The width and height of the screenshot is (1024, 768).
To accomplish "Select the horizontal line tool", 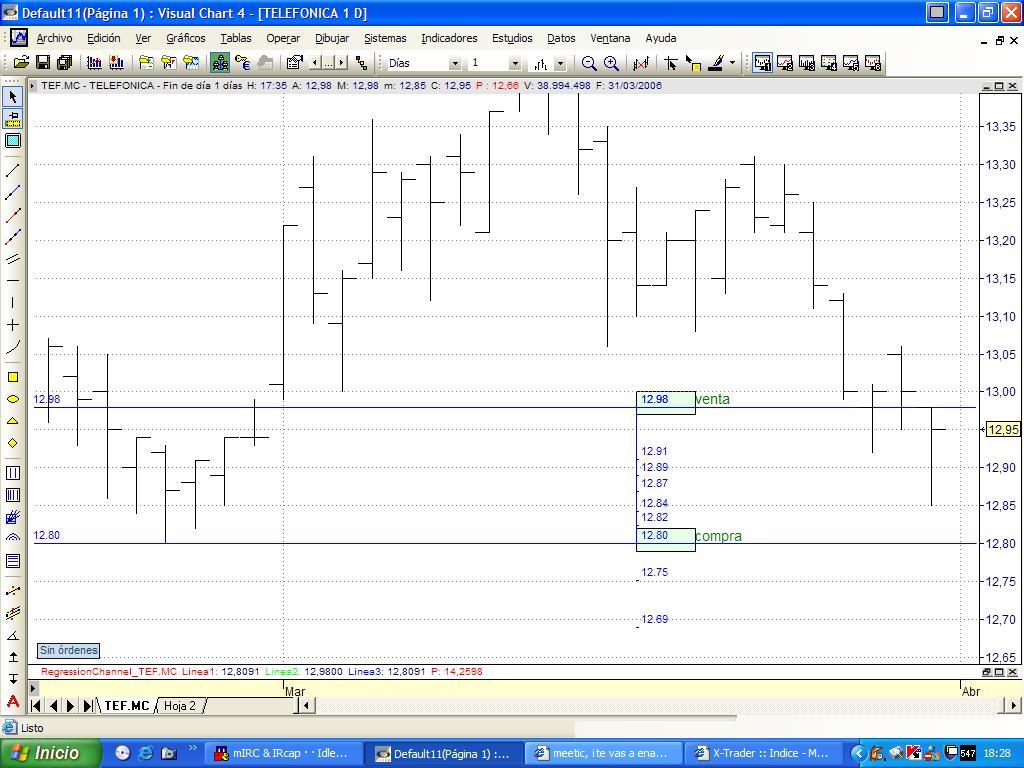I will 12,281.
